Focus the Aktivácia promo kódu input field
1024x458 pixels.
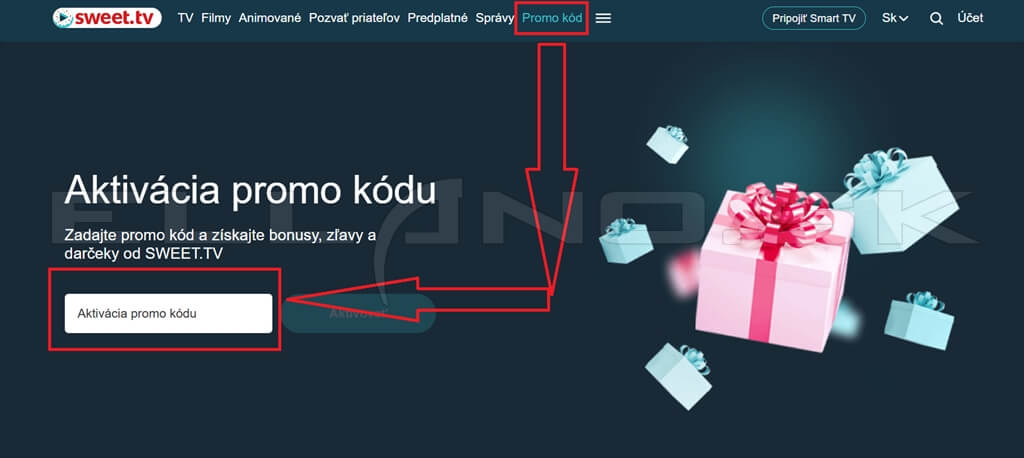click(x=168, y=314)
